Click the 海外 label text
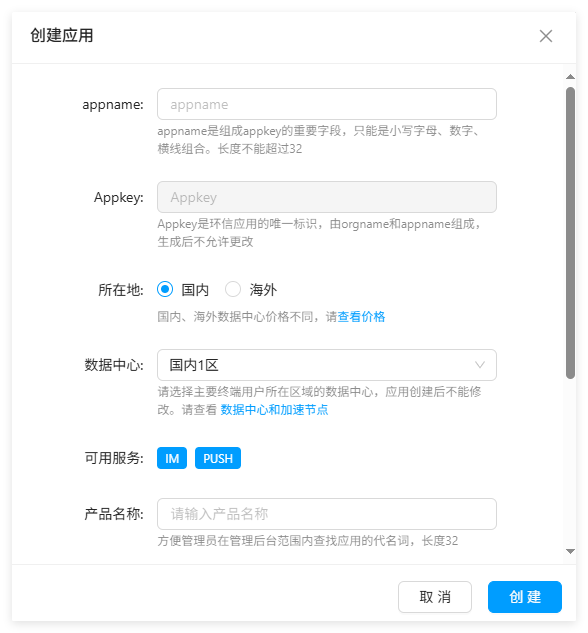Image resolution: width=588 pixels, height=633 pixels. 263,290
